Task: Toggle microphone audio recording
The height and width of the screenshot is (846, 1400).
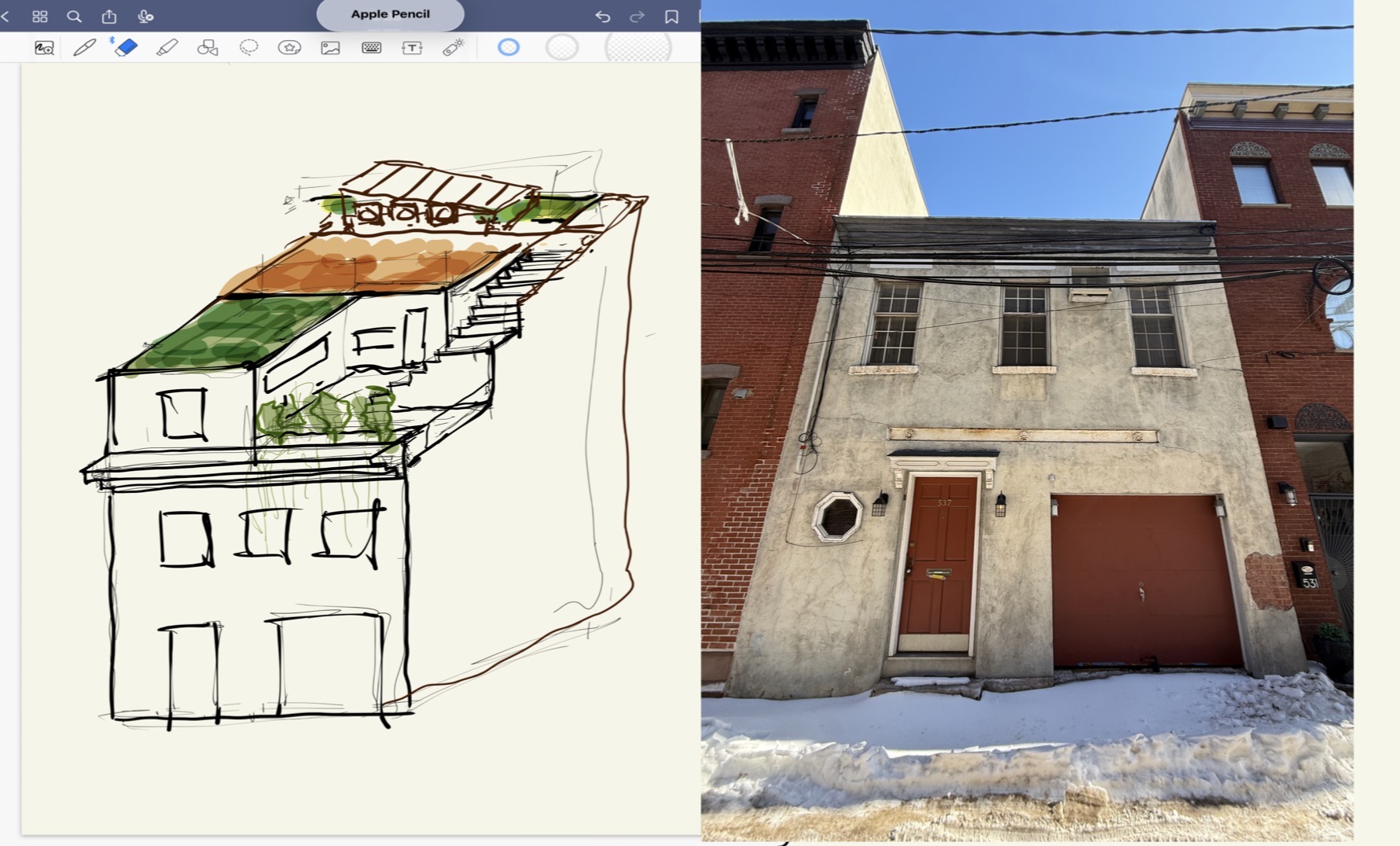Action: 145,16
